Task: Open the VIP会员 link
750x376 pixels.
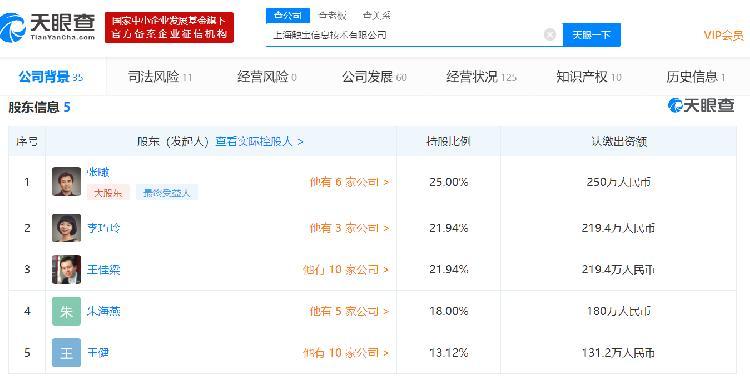Action: point(723,35)
